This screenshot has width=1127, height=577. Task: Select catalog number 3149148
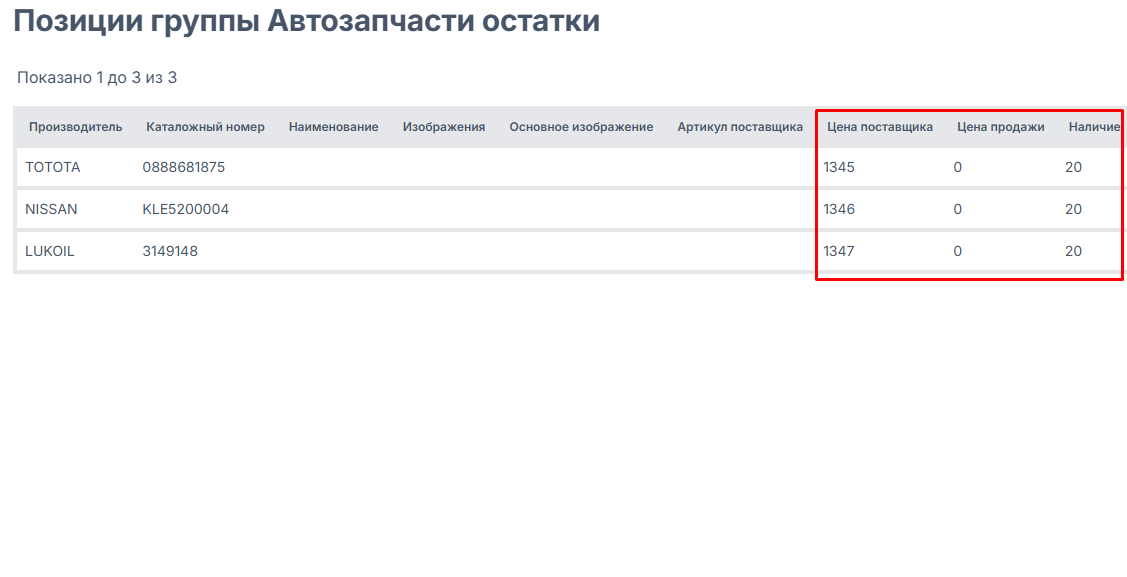(x=170, y=251)
